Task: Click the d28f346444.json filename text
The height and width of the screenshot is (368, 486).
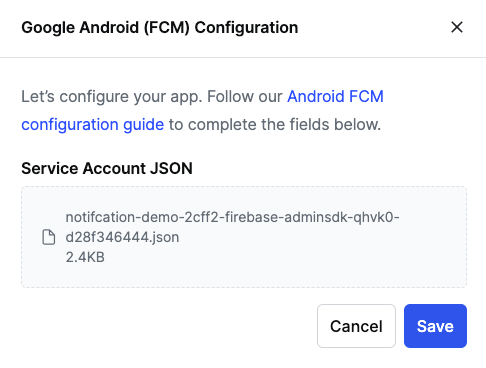Action: [122, 237]
